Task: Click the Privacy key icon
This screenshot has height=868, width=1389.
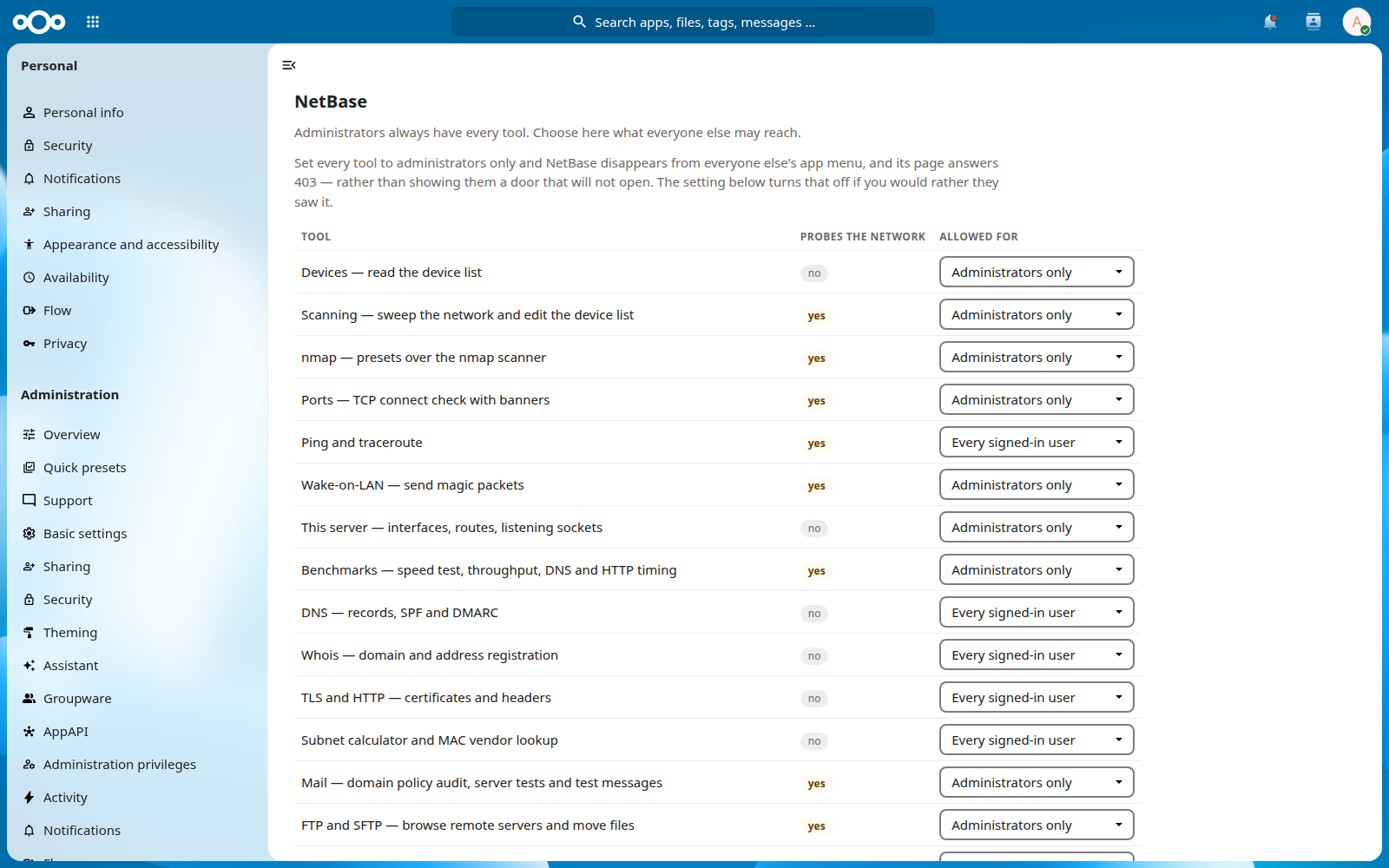Action: point(30,344)
